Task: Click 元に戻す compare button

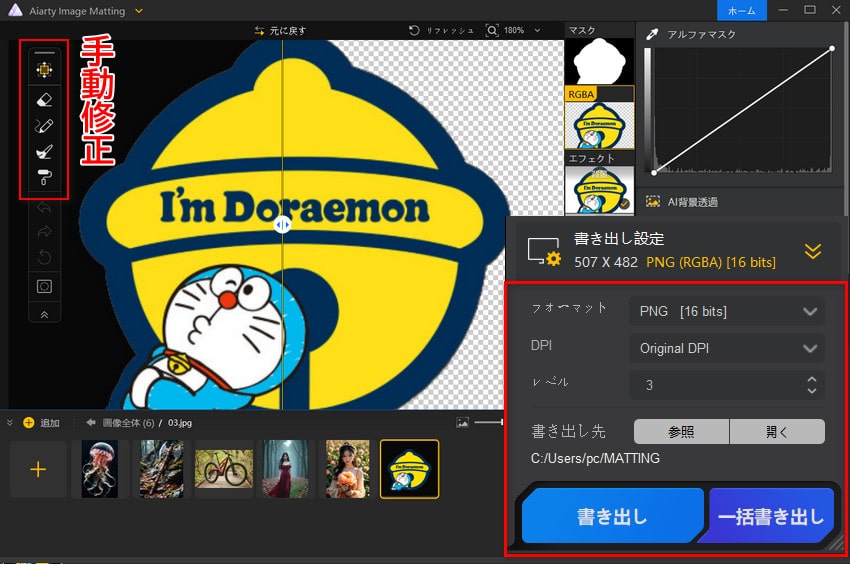Action: tap(280, 31)
